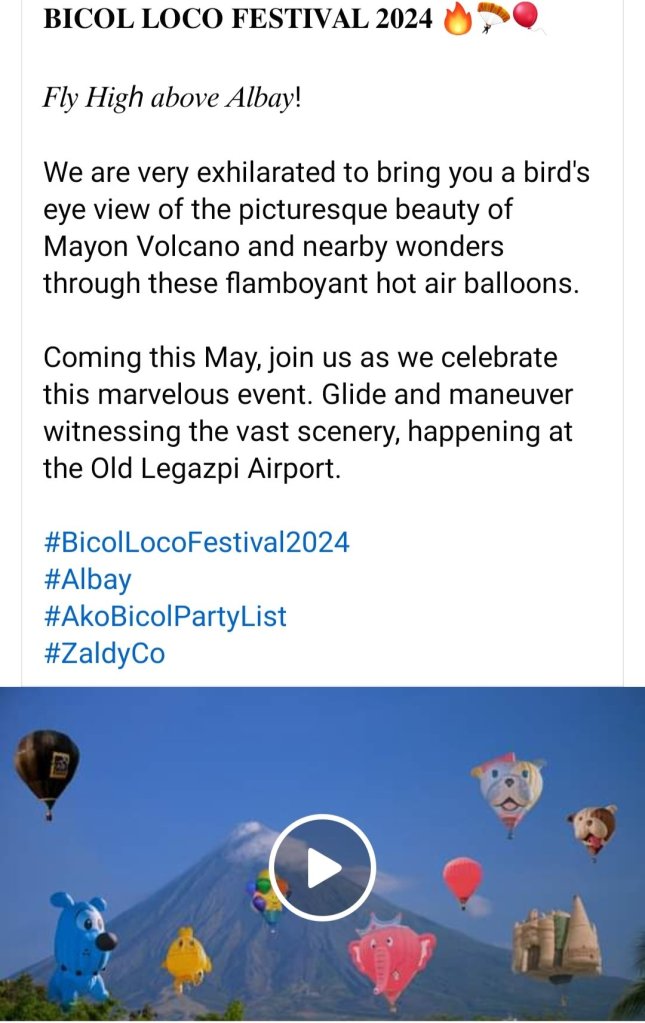Click the "Fly High above Albay" italic line
This screenshot has height=1023, width=645.
pyautogui.click(x=171, y=99)
